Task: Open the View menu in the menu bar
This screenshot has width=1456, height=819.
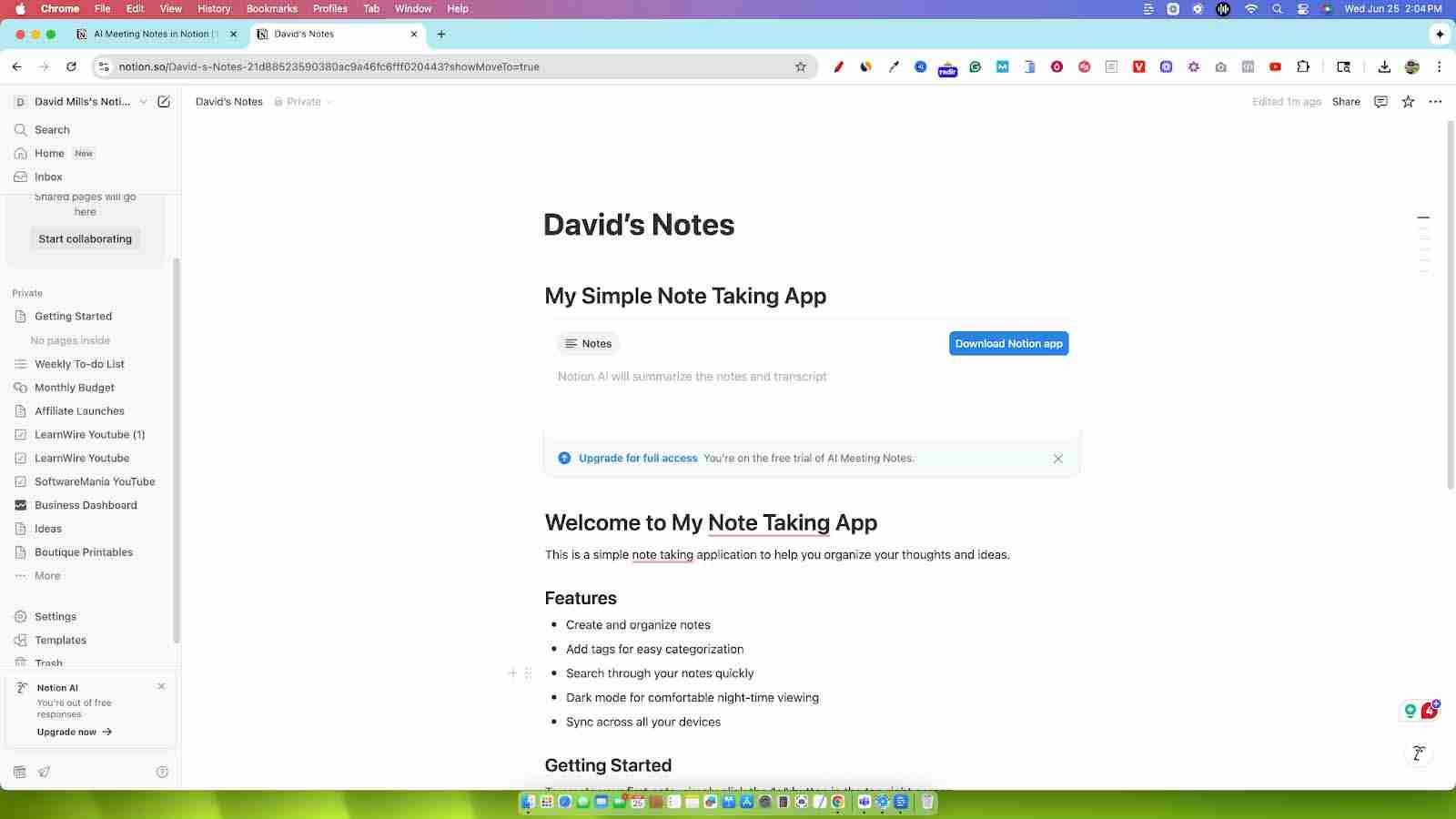Action: (171, 8)
